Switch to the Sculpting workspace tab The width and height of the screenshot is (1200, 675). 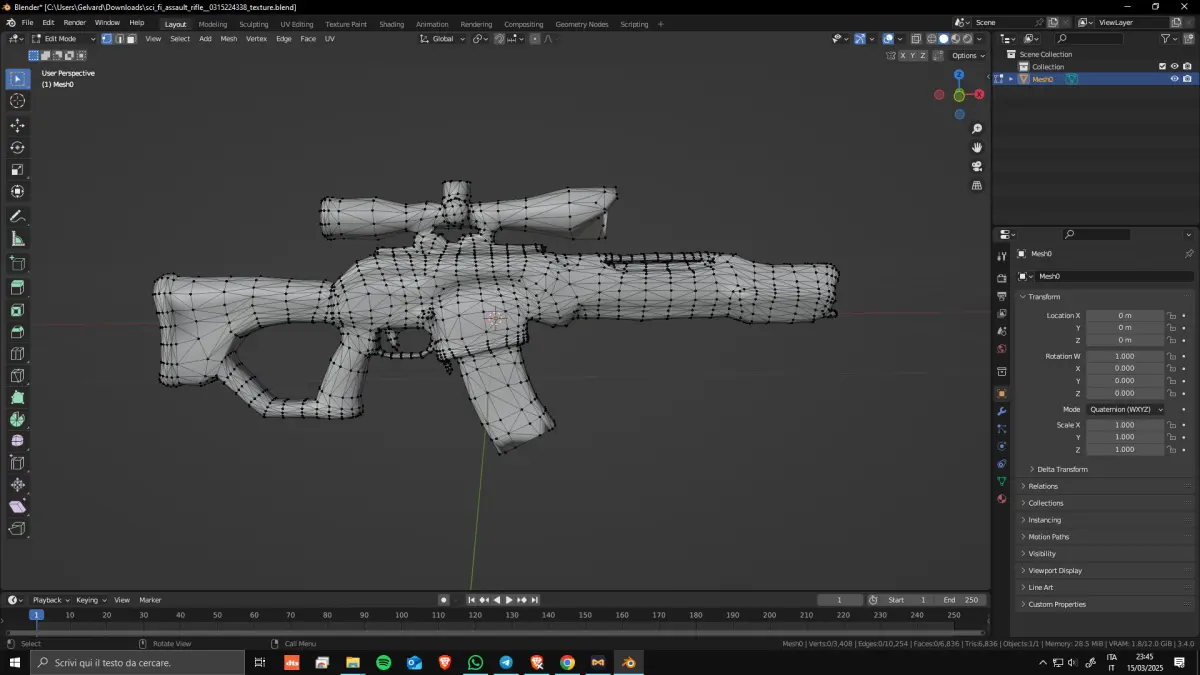[253, 24]
